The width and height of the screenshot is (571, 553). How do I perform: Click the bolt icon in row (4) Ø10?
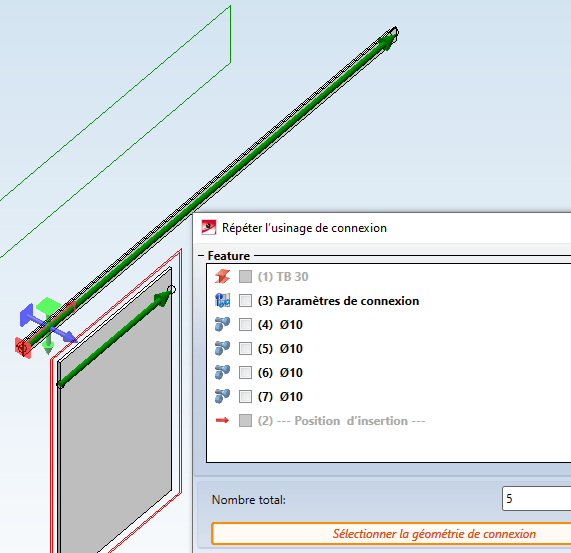(222, 324)
